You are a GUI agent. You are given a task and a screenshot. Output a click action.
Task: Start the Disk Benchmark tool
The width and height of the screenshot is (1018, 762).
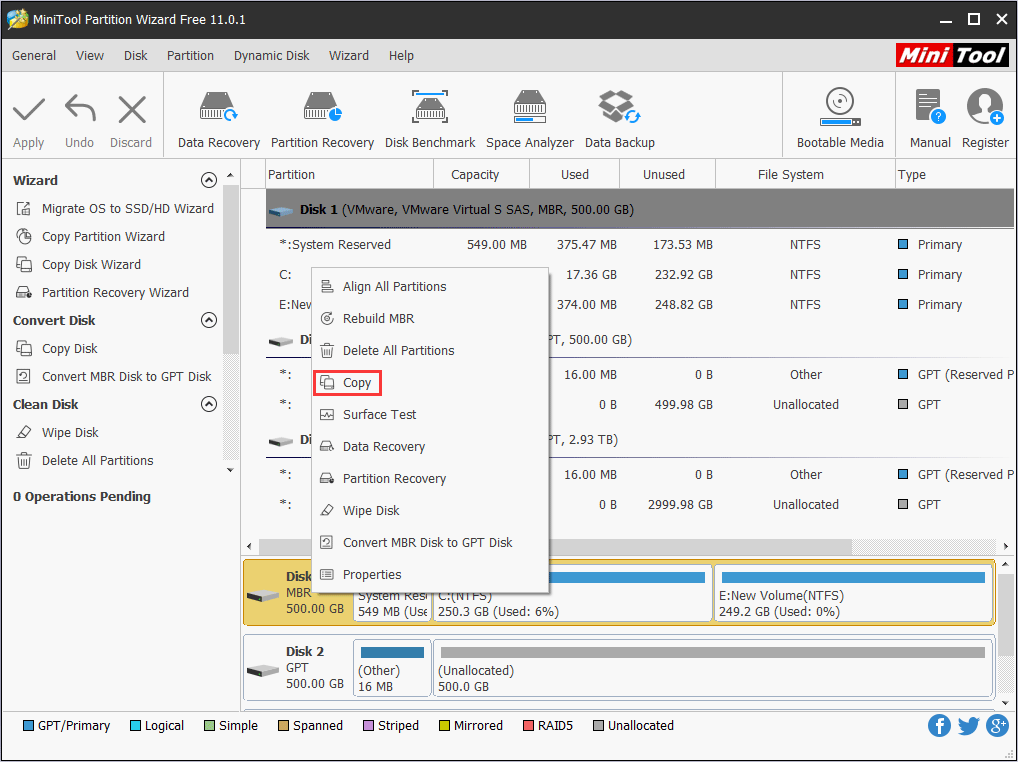[x=430, y=114]
